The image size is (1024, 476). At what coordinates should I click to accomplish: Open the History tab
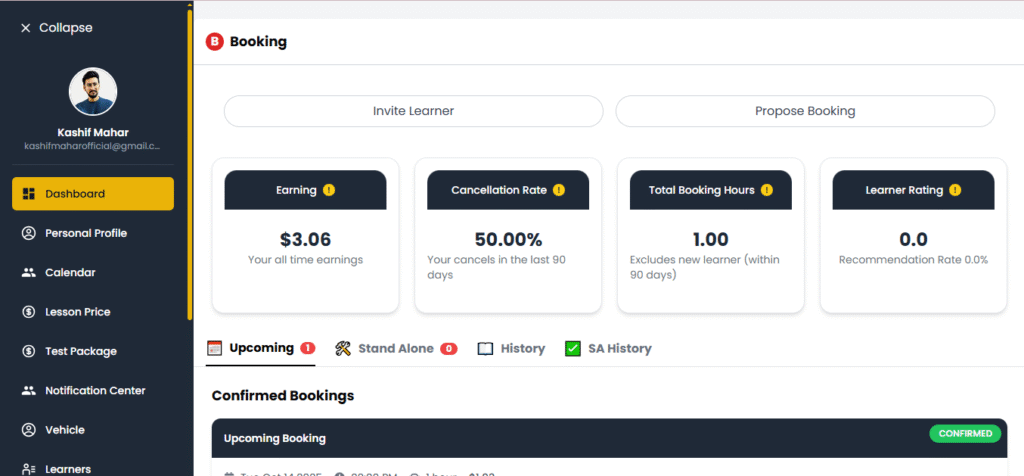click(511, 349)
